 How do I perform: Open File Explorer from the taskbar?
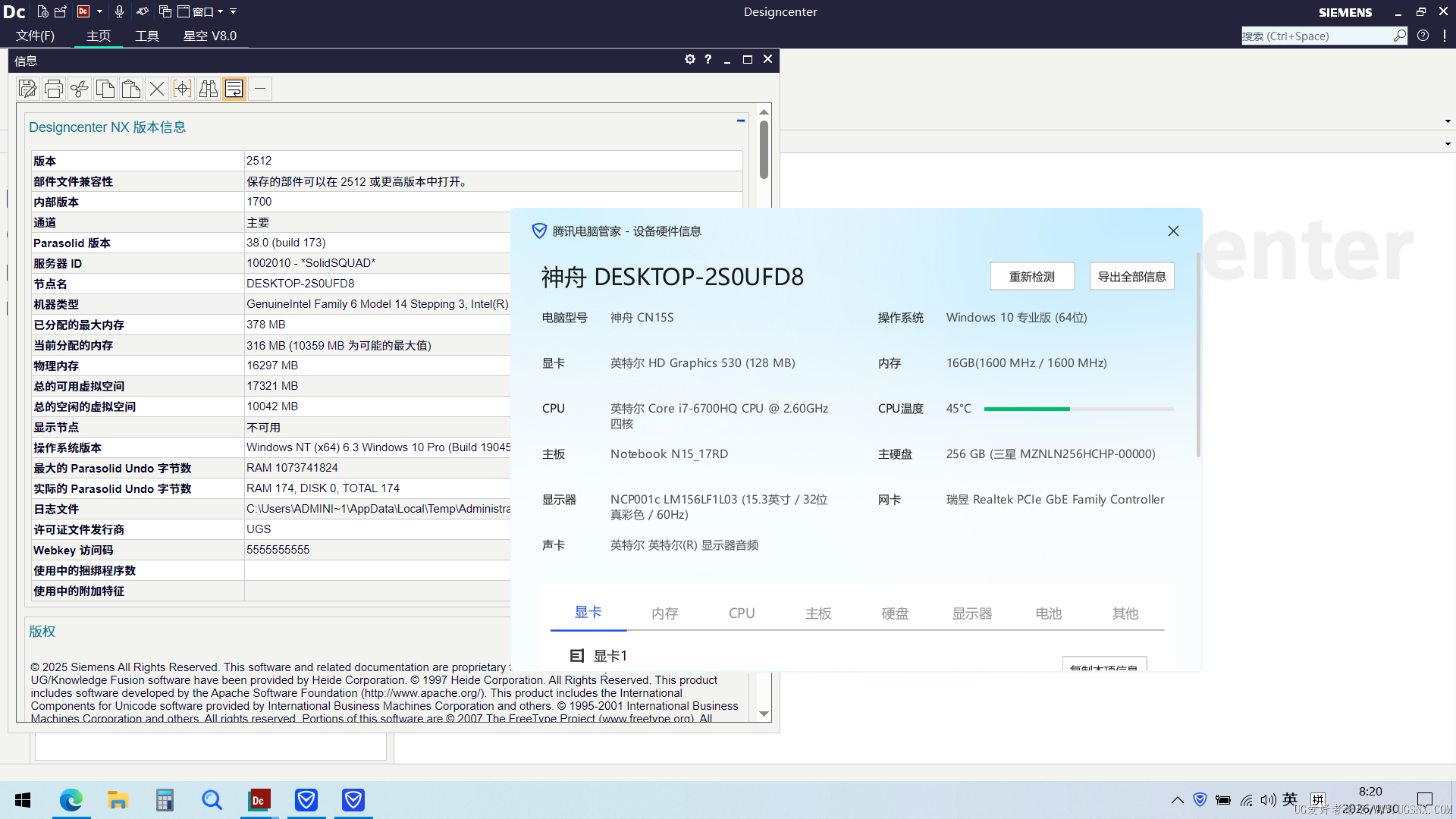click(x=118, y=800)
